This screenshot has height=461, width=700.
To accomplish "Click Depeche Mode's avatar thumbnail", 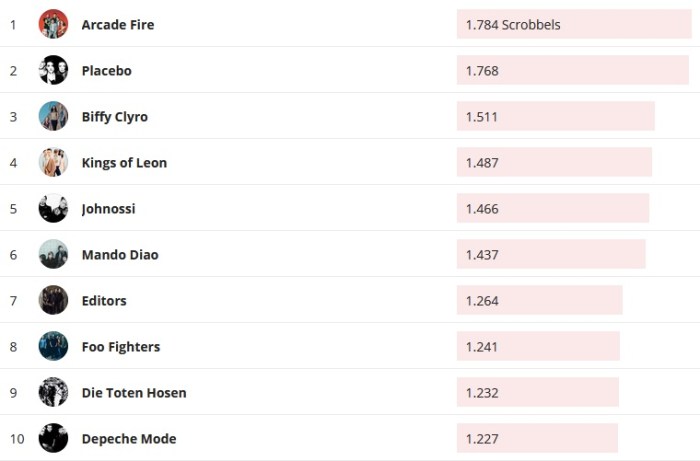I will (53, 438).
